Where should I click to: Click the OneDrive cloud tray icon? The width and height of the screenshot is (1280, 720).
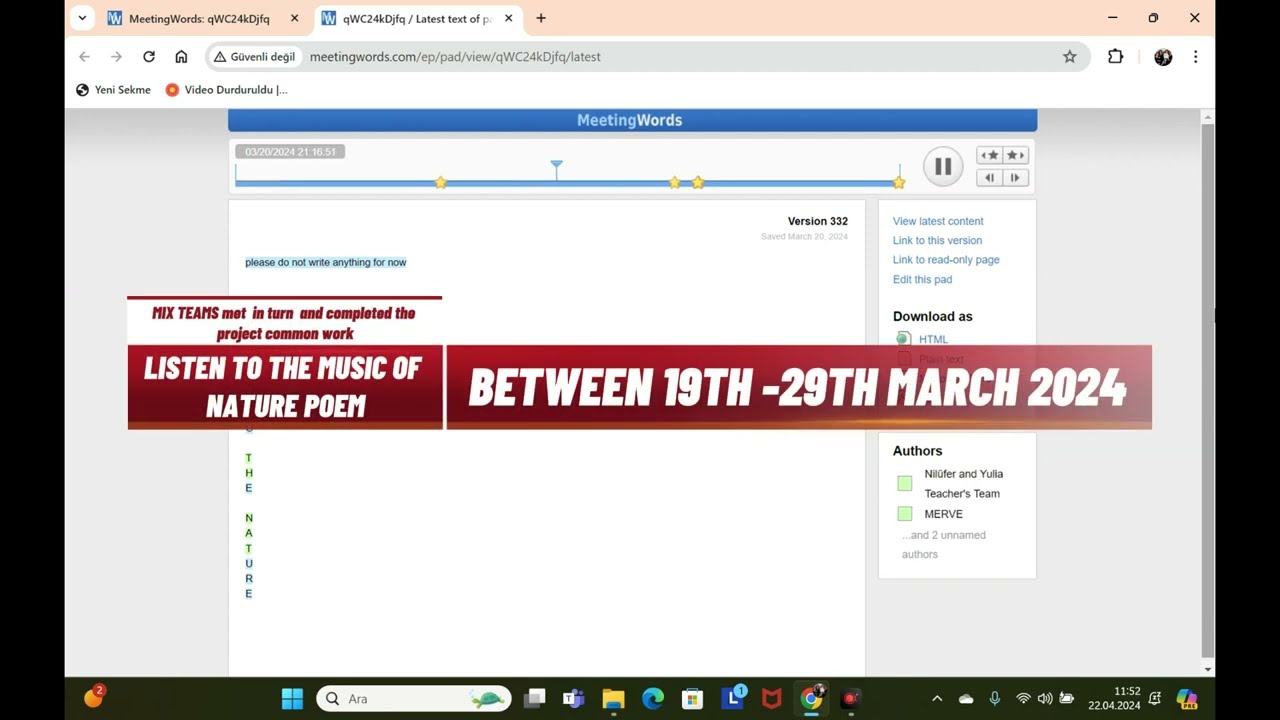966,699
